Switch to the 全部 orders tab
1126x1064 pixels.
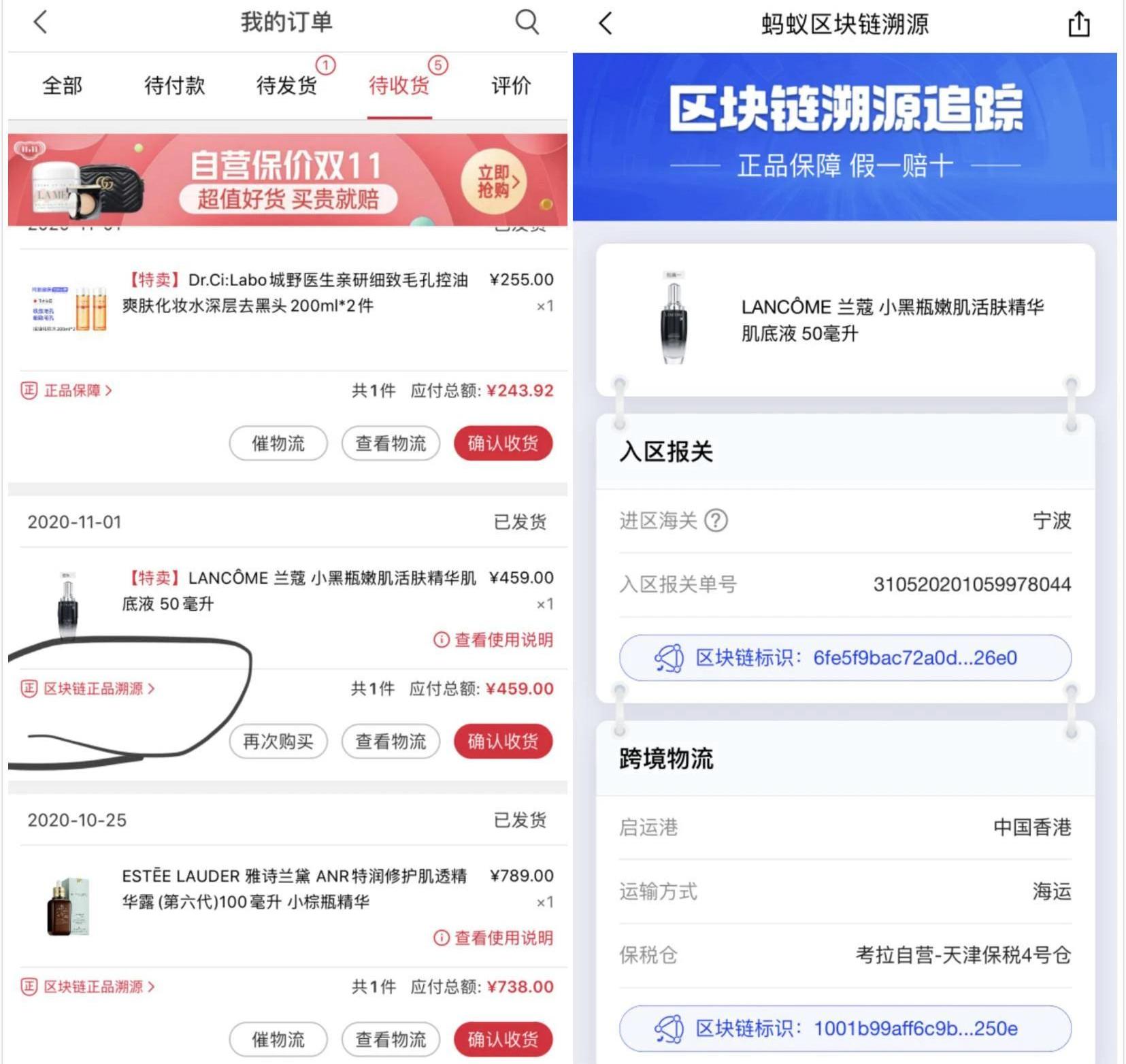click(62, 86)
